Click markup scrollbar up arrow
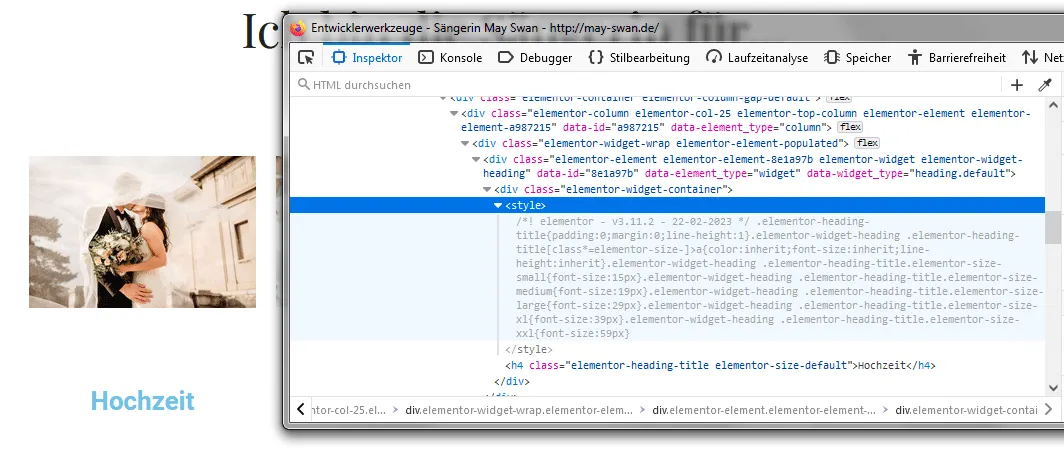Screen dimensions: 1064x454 click(1052, 106)
